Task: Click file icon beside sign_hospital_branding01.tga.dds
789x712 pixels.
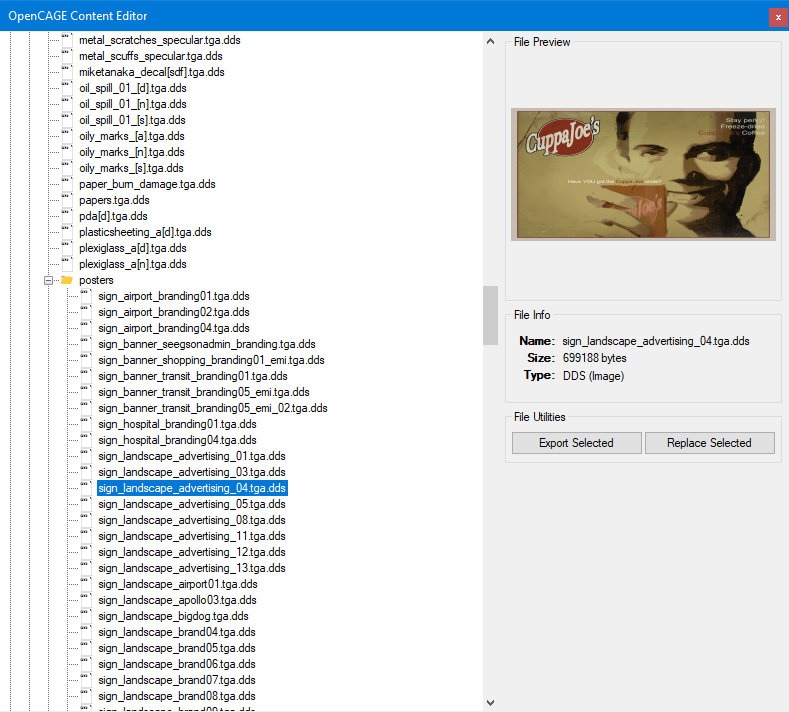Action: coord(86,424)
